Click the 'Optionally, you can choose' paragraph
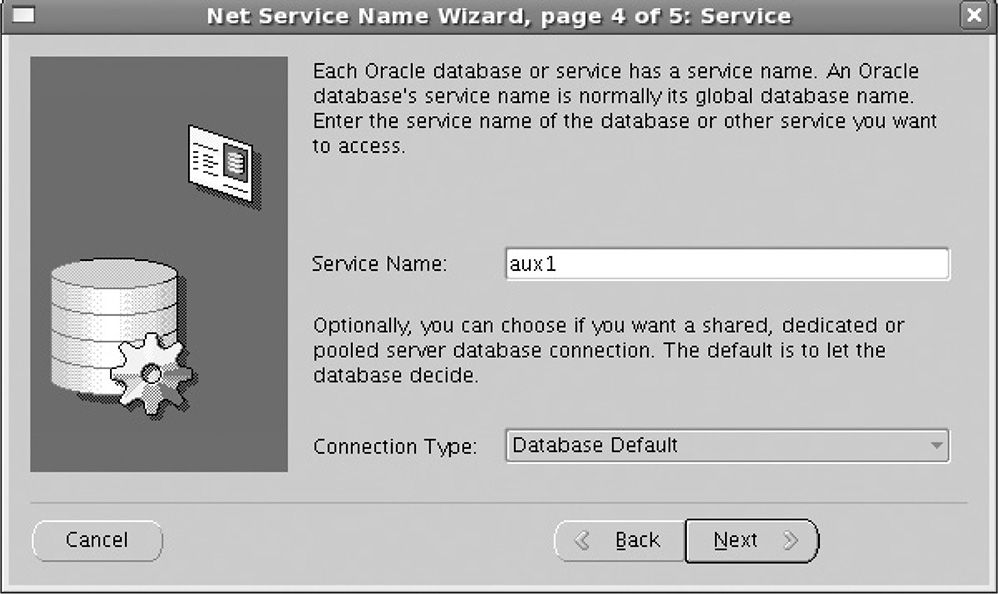 tap(608, 350)
